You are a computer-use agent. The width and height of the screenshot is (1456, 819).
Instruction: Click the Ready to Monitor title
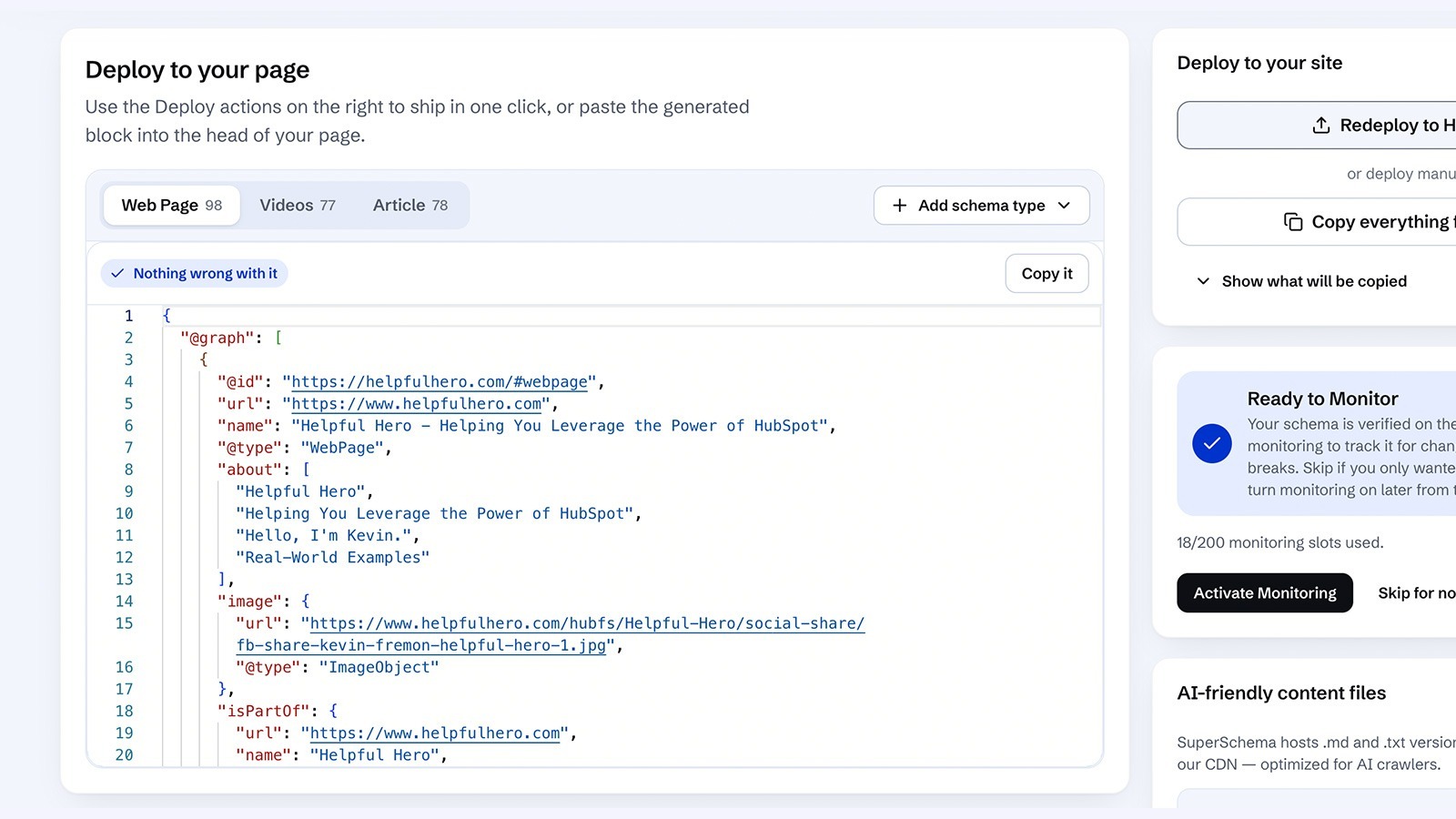(x=1322, y=399)
